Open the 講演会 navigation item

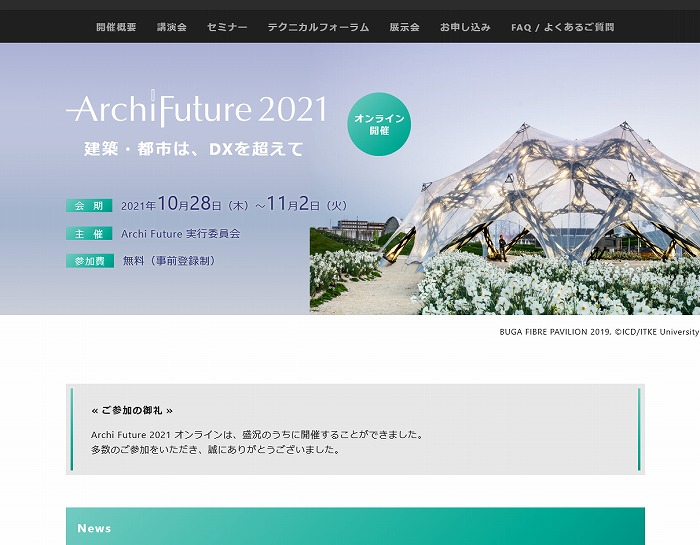tap(172, 27)
